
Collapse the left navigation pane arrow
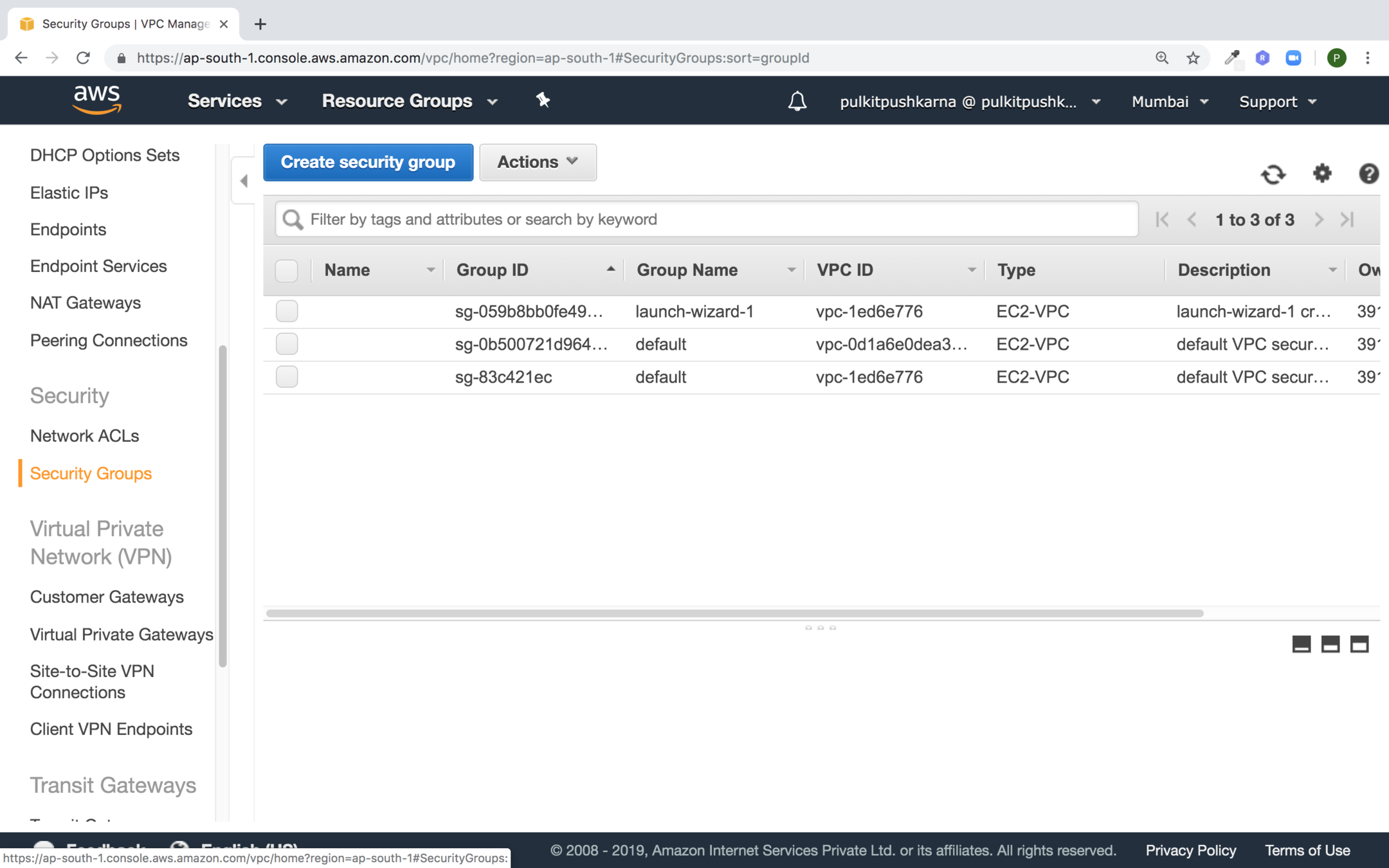(x=244, y=181)
